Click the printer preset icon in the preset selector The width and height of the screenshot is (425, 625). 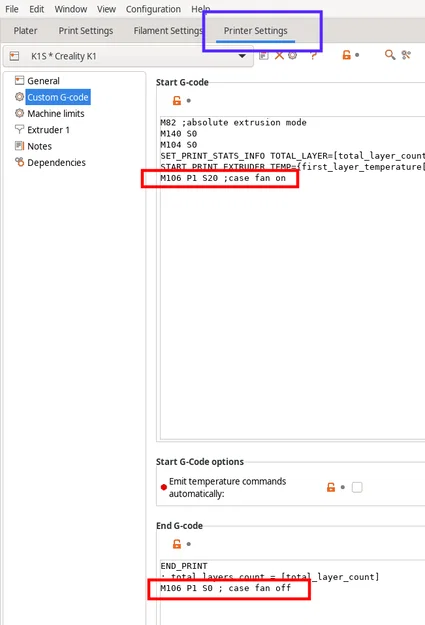(14, 56)
